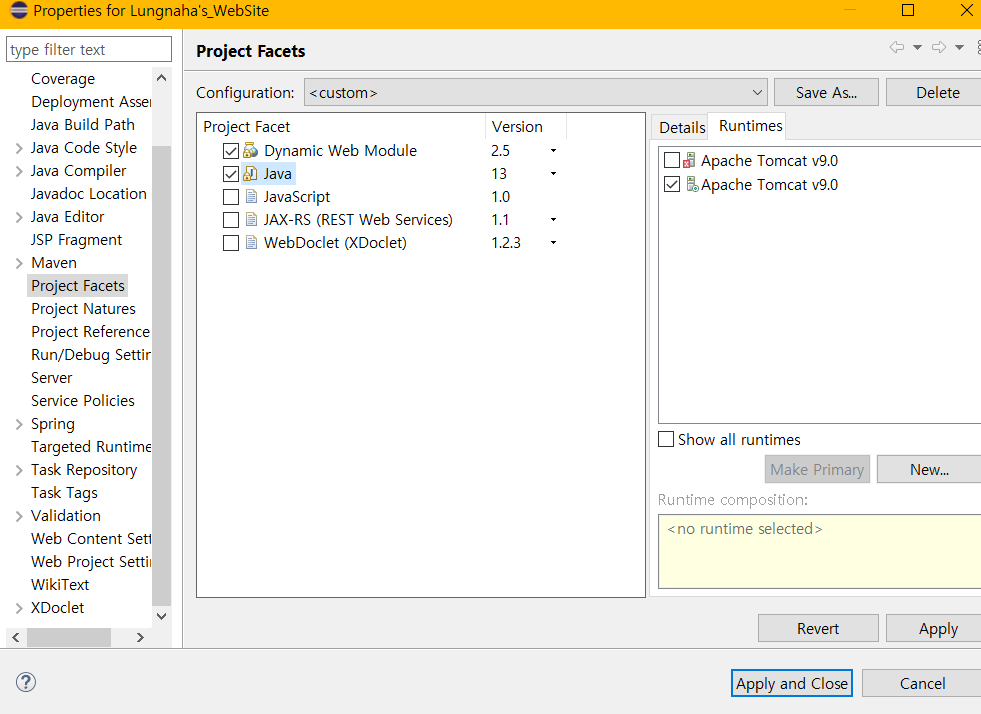This screenshot has height=714, width=981.
Task: Switch to the Runtimes tab
Action: [751, 126]
